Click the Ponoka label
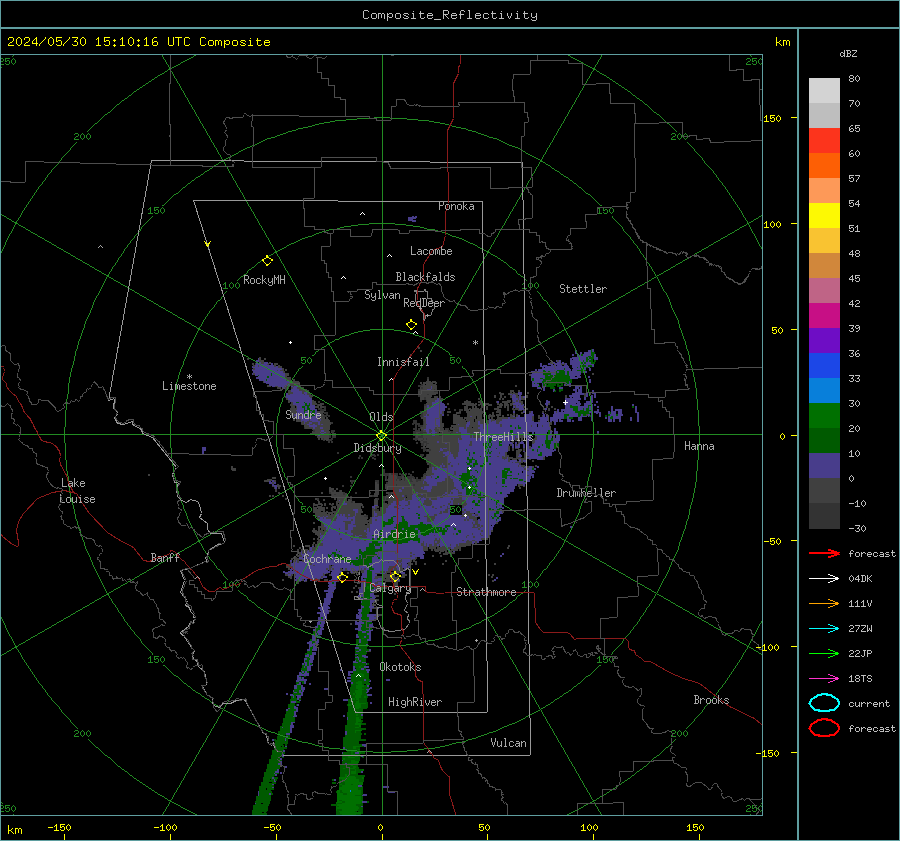This screenshot has height=841, width=900. [x=456, y=206]
